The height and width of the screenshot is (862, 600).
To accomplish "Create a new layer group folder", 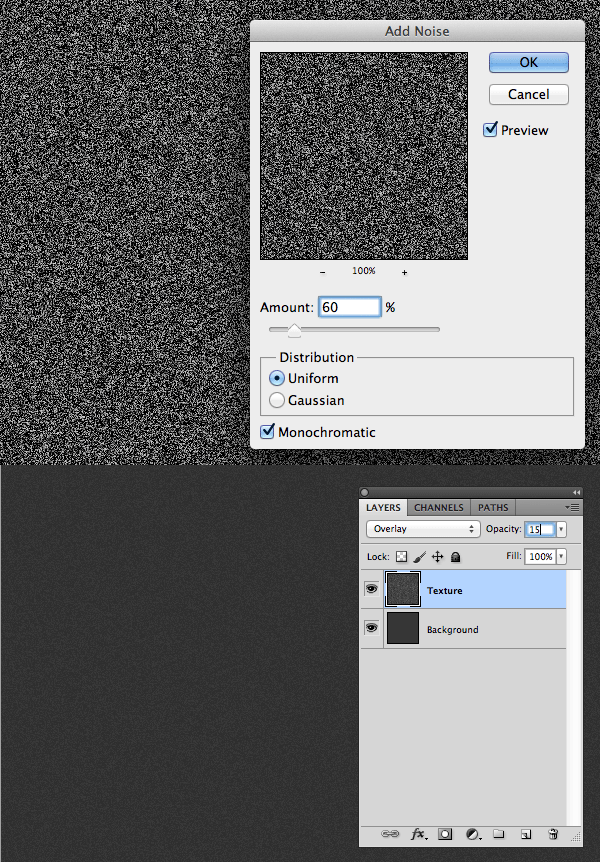I will pos(499,834).
